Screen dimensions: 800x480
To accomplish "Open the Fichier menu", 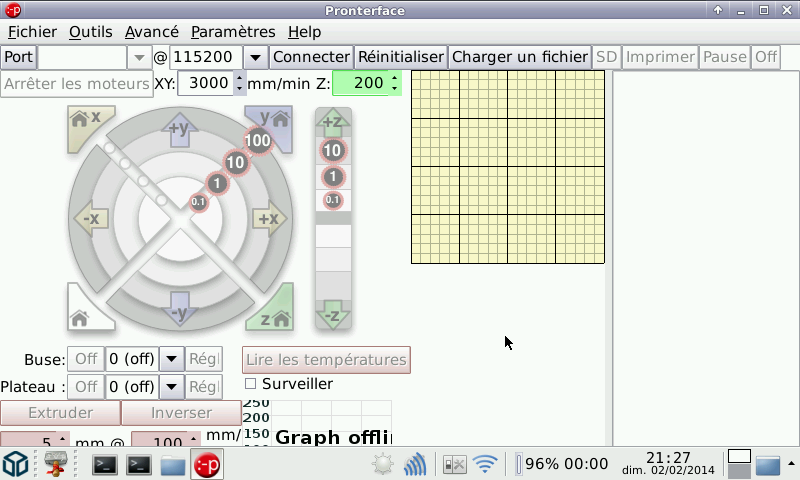I will tap(32, 32).
